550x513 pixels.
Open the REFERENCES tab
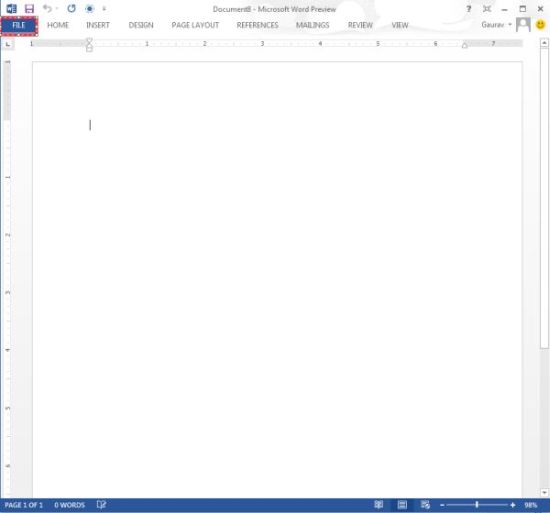click(x=257, y=25)
